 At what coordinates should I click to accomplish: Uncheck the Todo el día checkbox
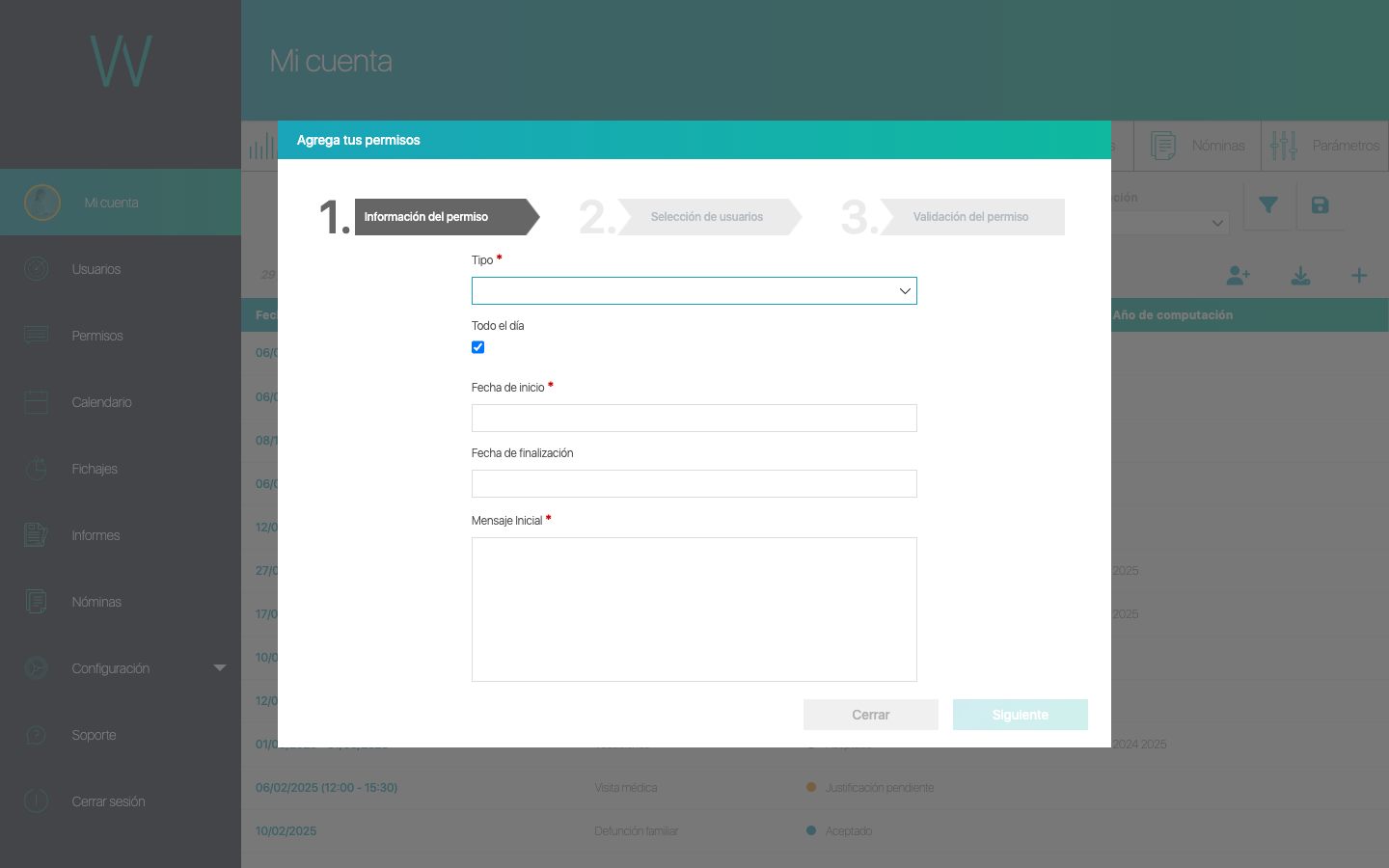[x=478, y=347]
